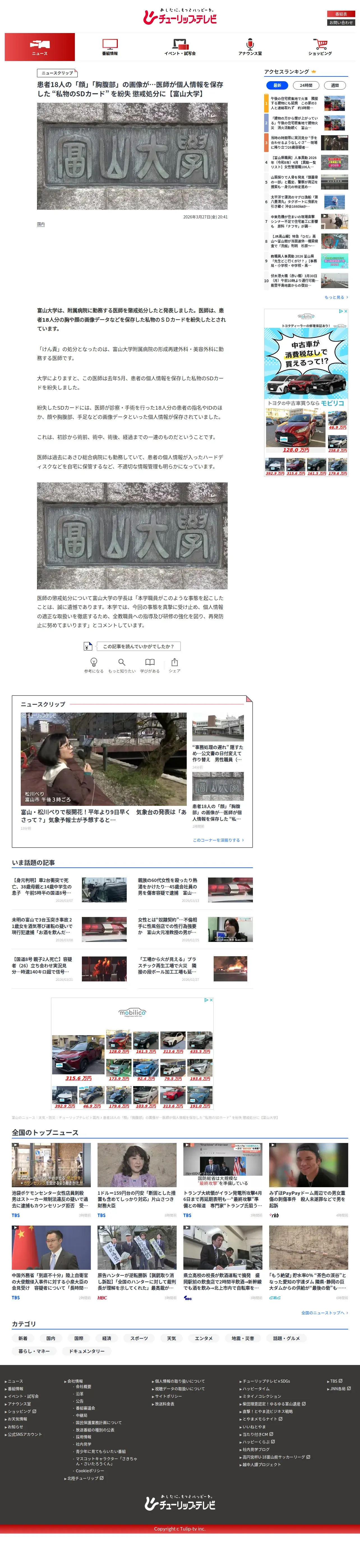This screenshot has width=360, height=1568.
Task: Click the チューリップテレビ logo in the header
Action: coord(180,17)
